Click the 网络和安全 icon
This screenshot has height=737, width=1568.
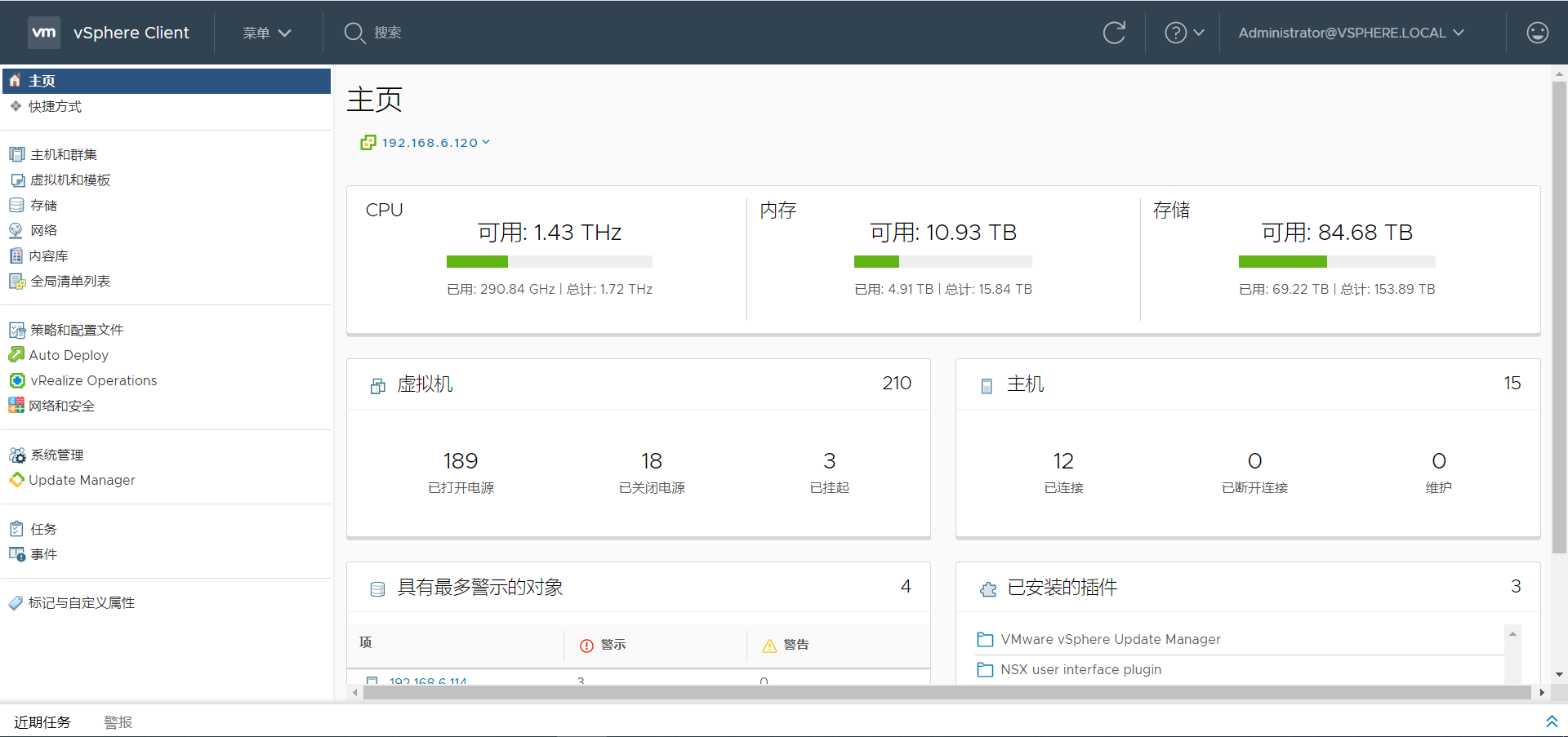pos(16,406)
